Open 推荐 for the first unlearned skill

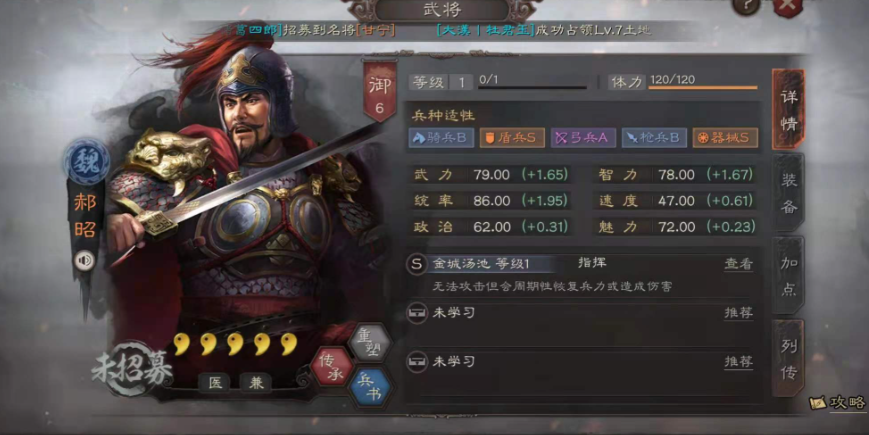(x=739, y=313)
